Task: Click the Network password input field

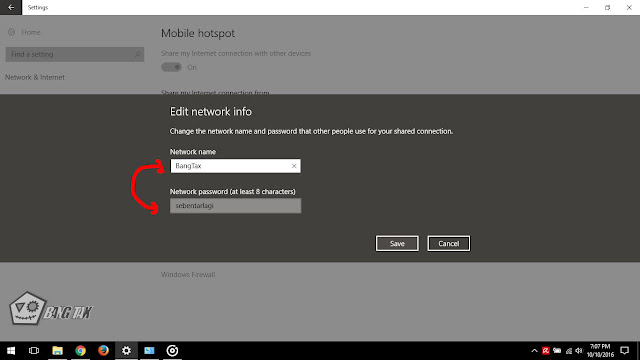Action: click(235, 206)
